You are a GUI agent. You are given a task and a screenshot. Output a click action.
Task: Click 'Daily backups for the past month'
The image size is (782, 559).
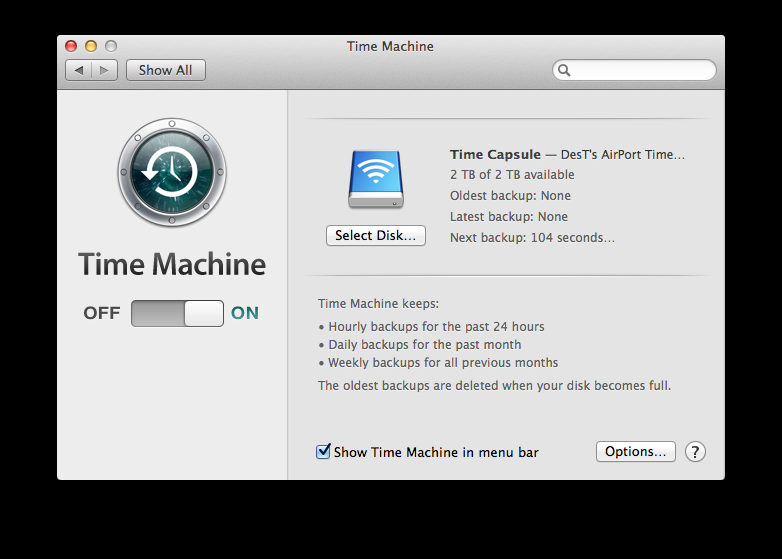424,345
